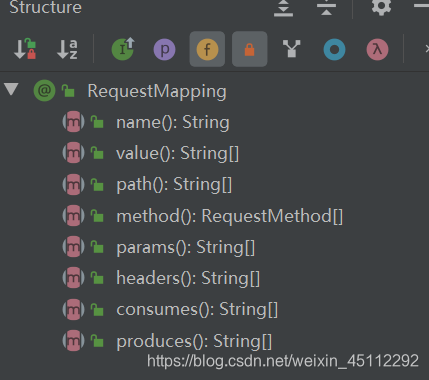The image size is (429, 380).
Task: Click public-access lock icon beside consumes()
Action: click(97, 309)
